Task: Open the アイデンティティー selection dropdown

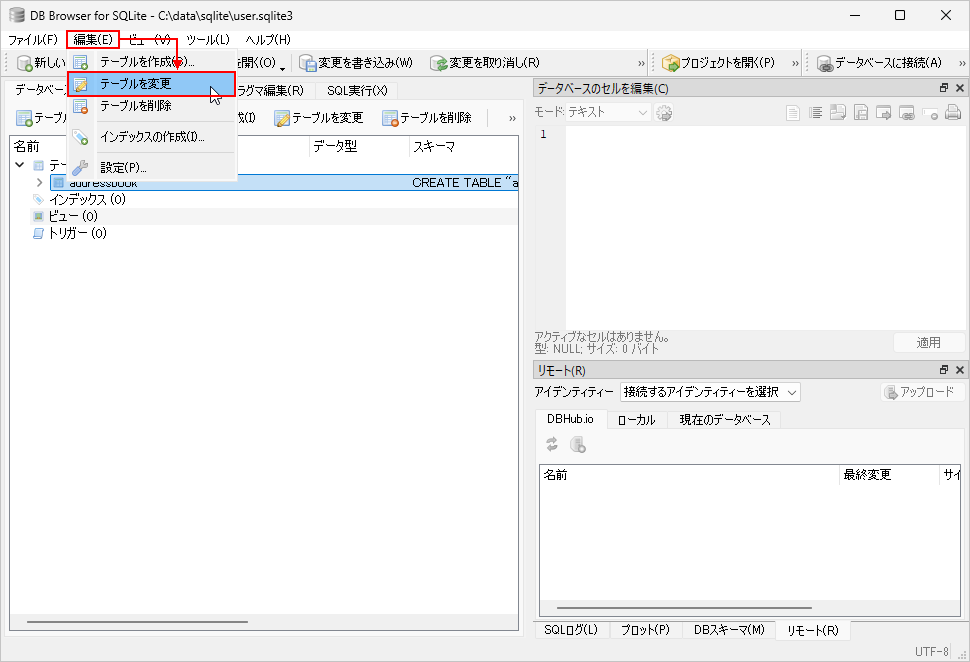Action: 710,392
